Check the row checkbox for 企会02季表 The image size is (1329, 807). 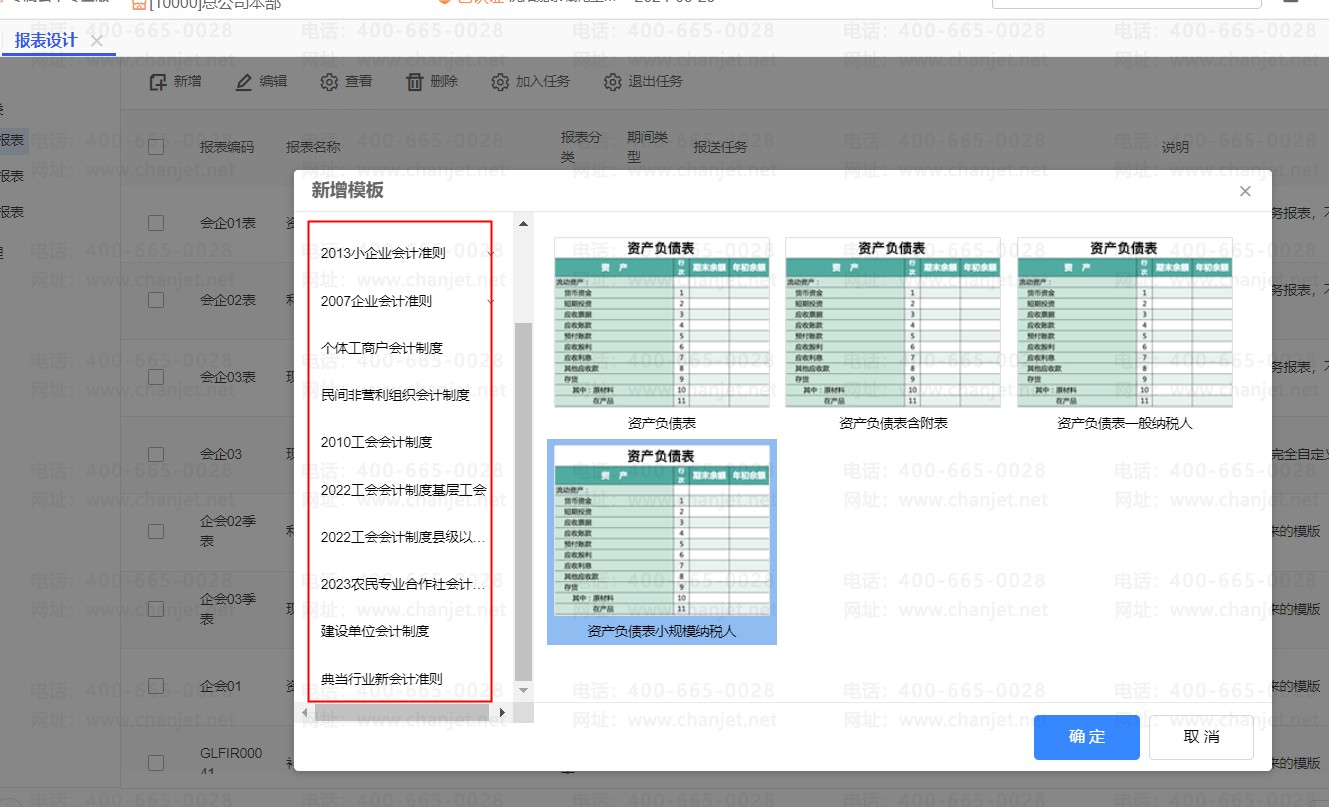156,531
